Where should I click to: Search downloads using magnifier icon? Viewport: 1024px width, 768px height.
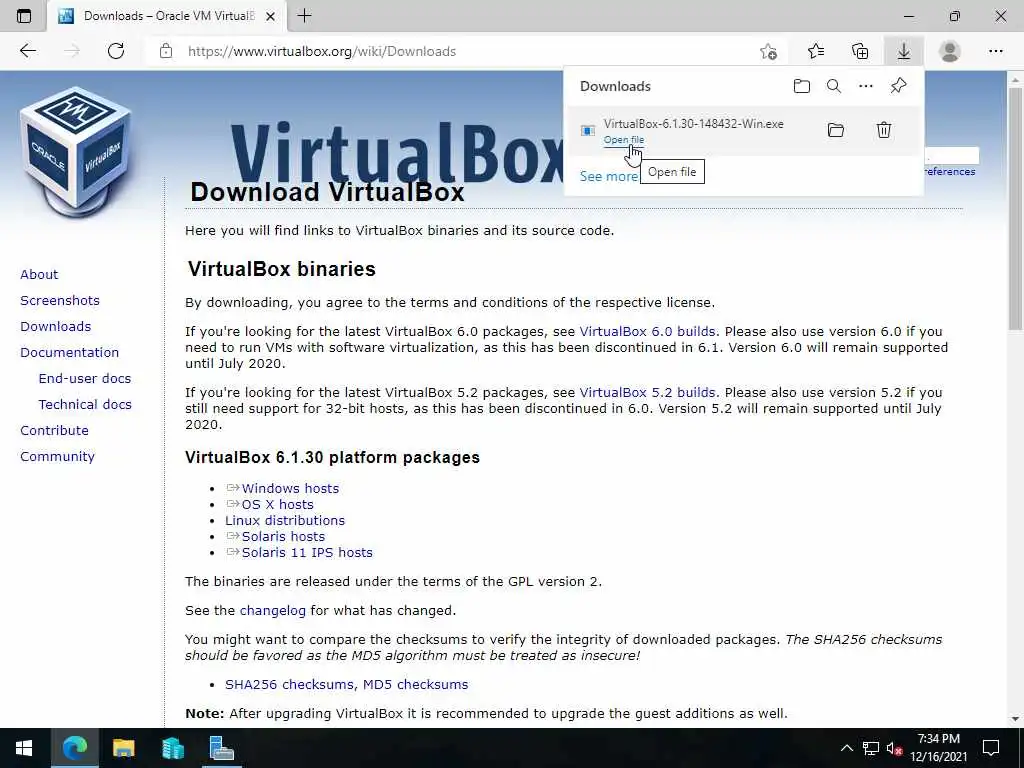coord(834,86)
